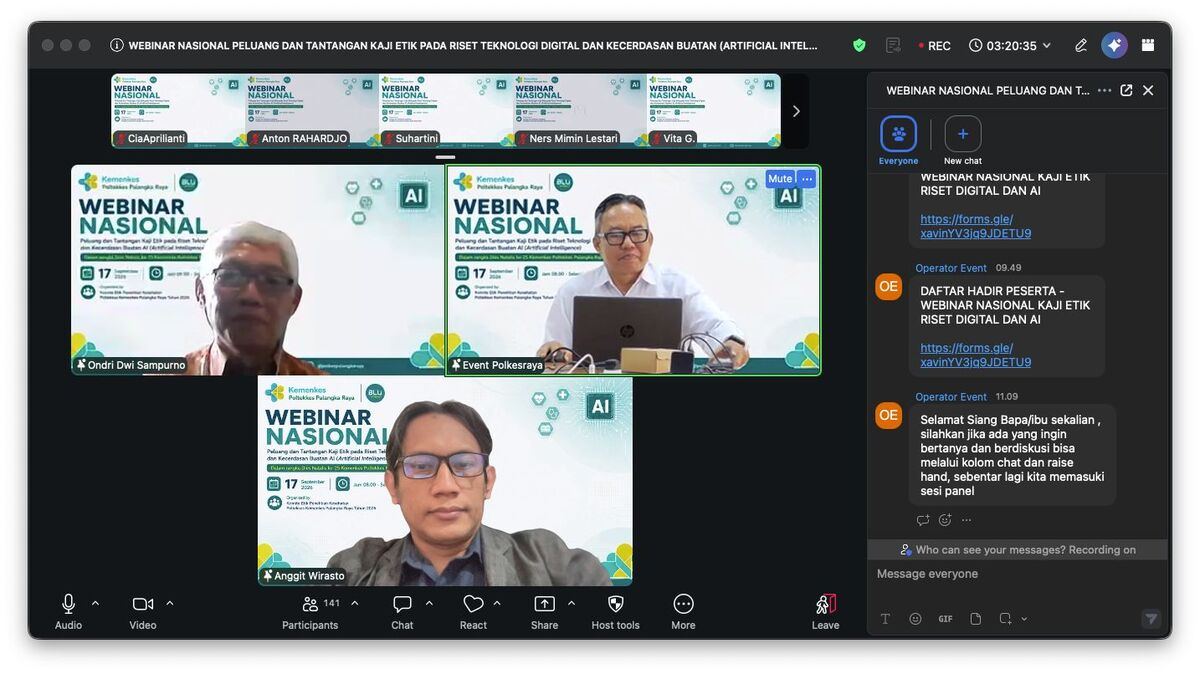Focus the Message everyone input field
1200x674 pixels.
pos(1017,574)
